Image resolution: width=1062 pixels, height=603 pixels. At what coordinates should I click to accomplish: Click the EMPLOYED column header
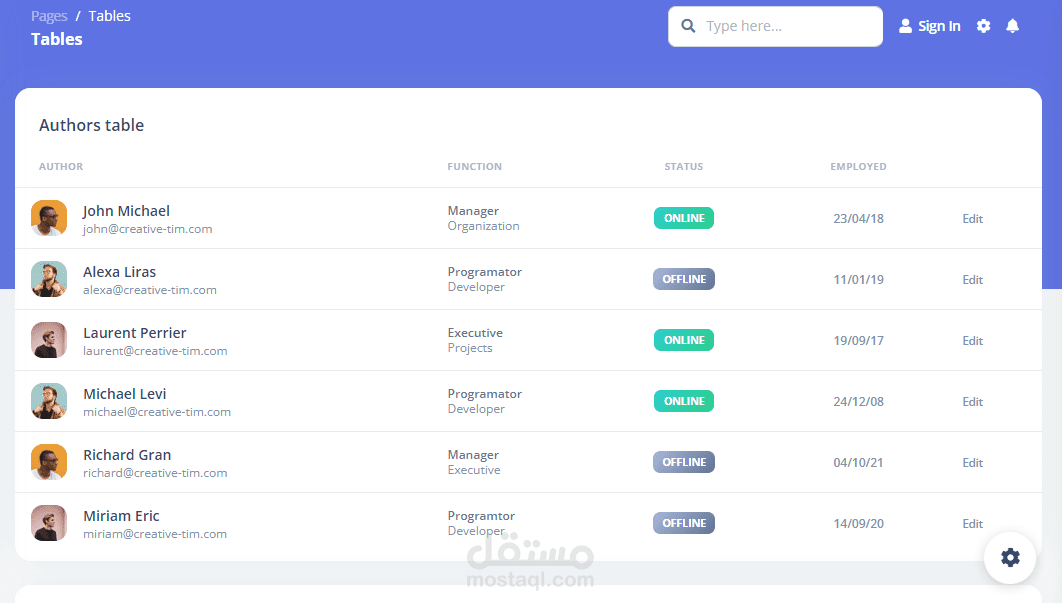[858, 167]
